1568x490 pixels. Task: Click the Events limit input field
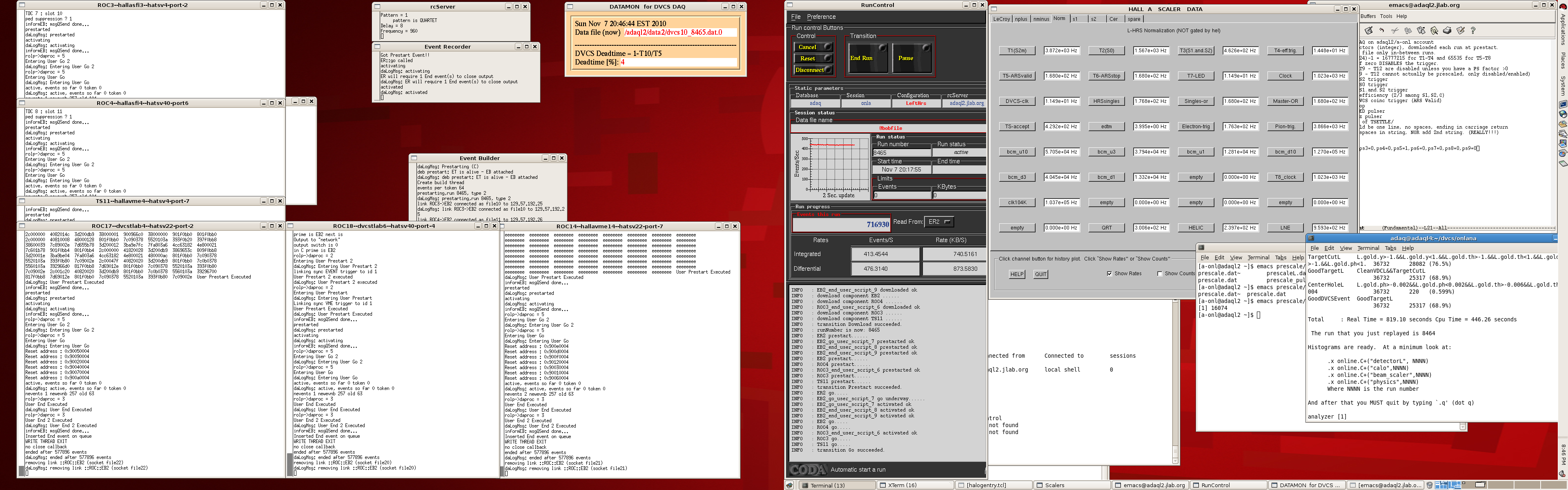pos(902,196)
